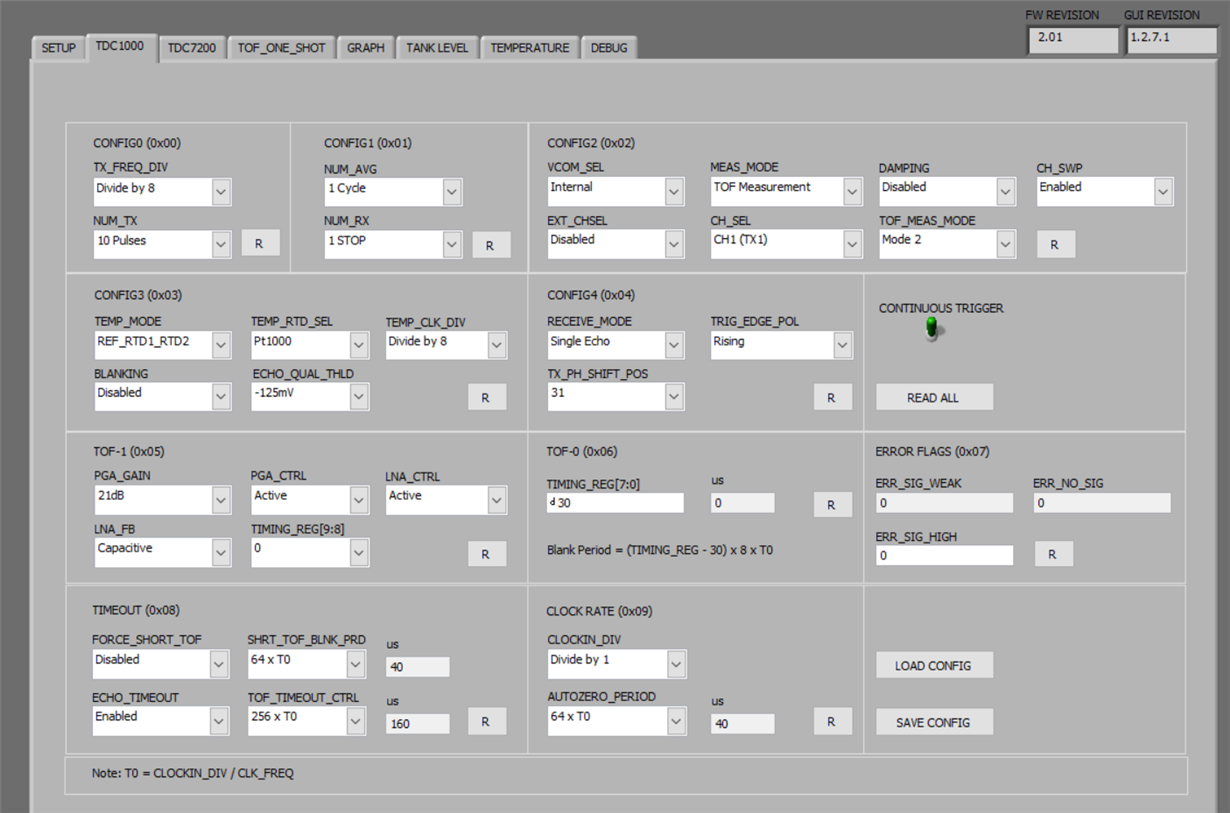
Task: Open the ECHO_TIMEOUT Enabled dropdown
Action: point(162,721)
